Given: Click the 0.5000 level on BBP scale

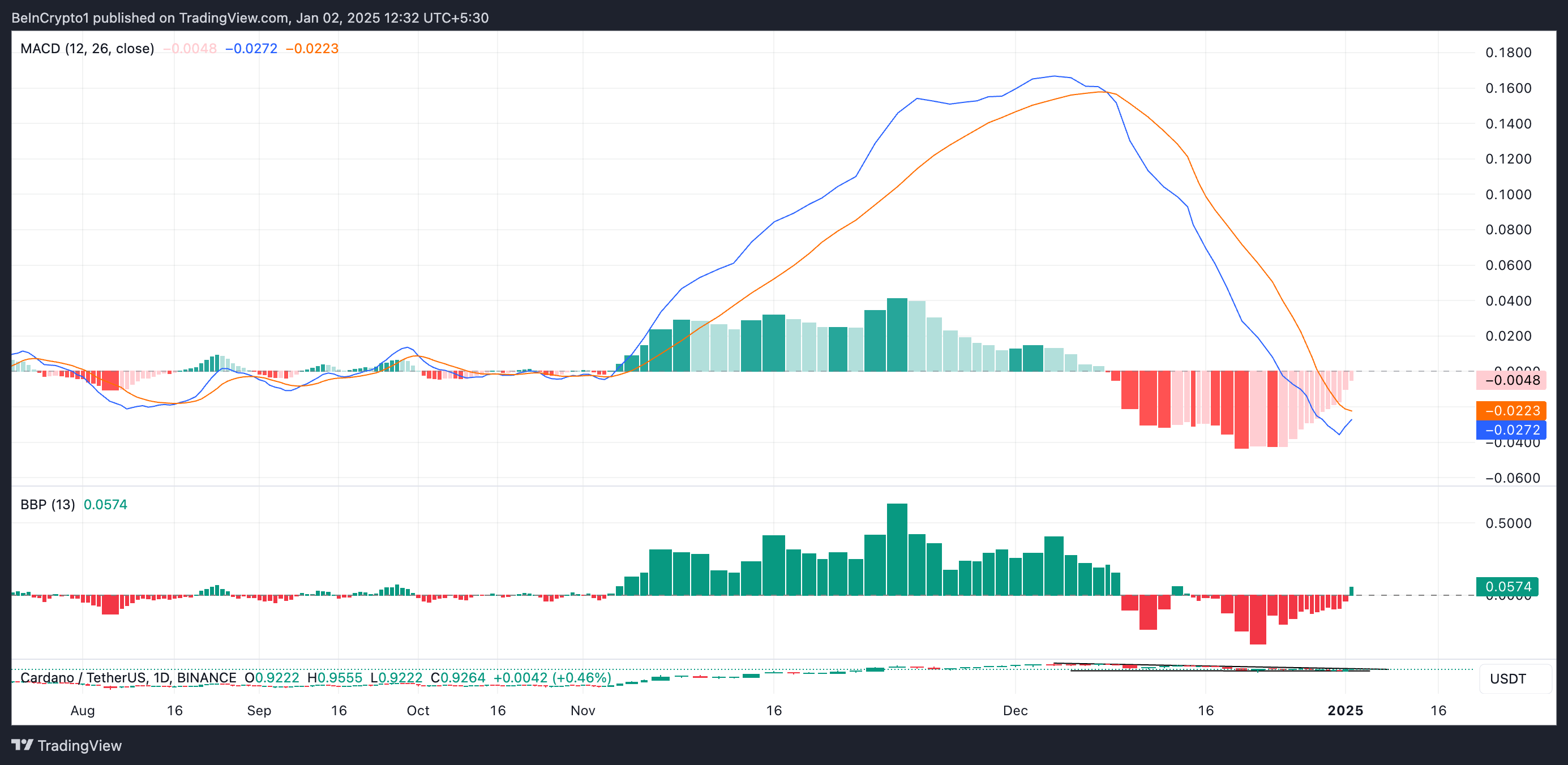Looking at the screenshot, I should pos(1508,523).
